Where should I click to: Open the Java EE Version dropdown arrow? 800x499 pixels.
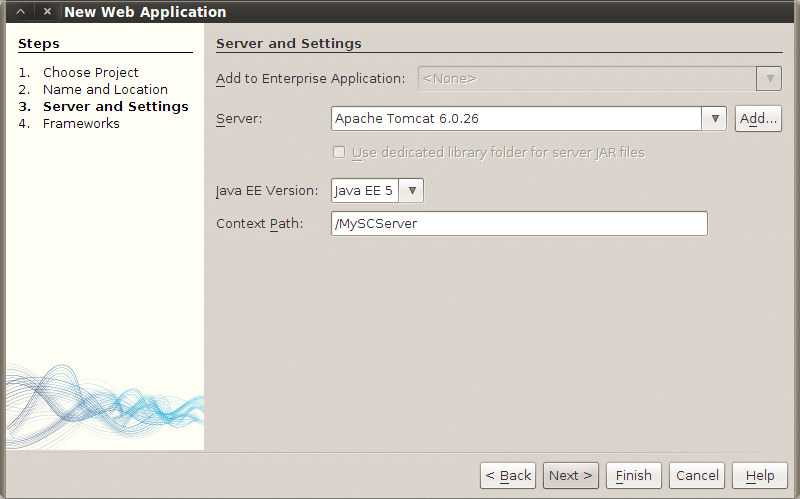pos(411,190)
